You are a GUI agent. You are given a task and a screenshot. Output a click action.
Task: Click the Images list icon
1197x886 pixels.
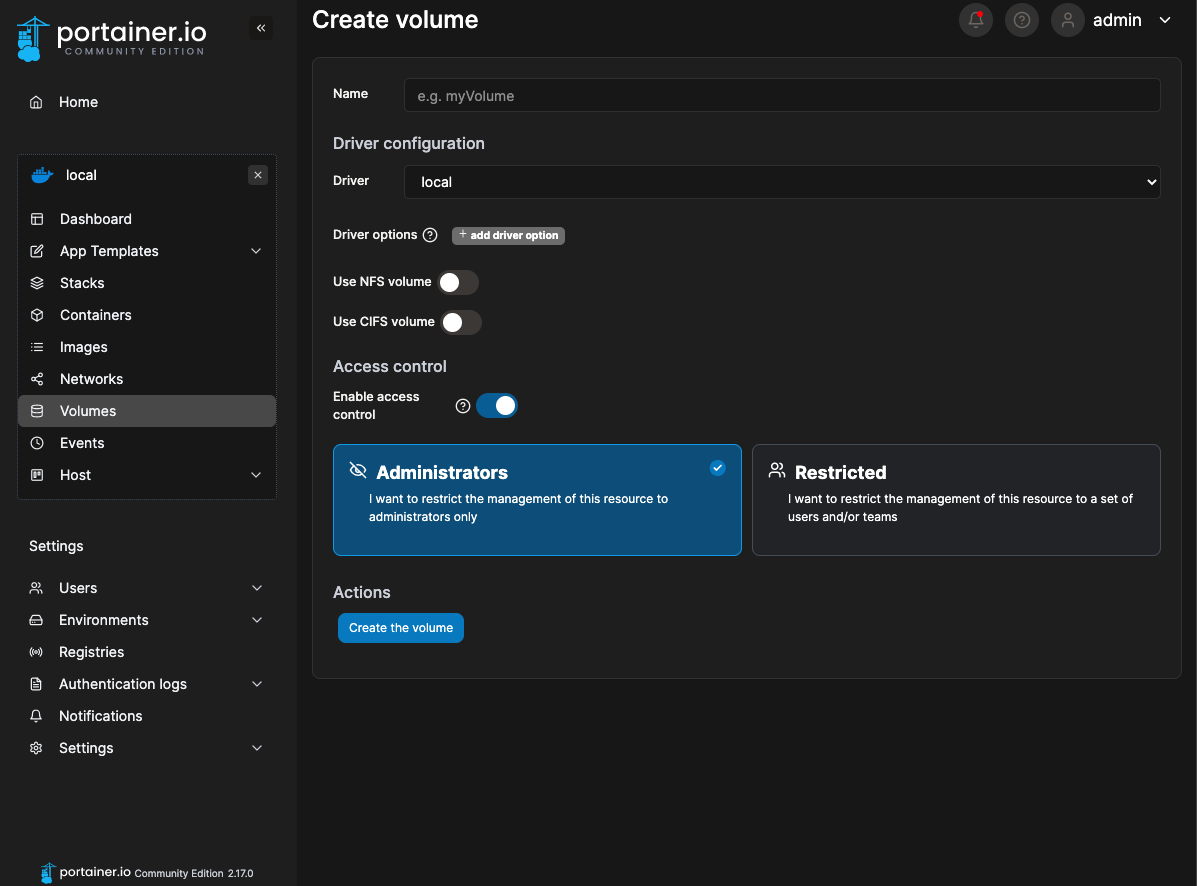37,347
